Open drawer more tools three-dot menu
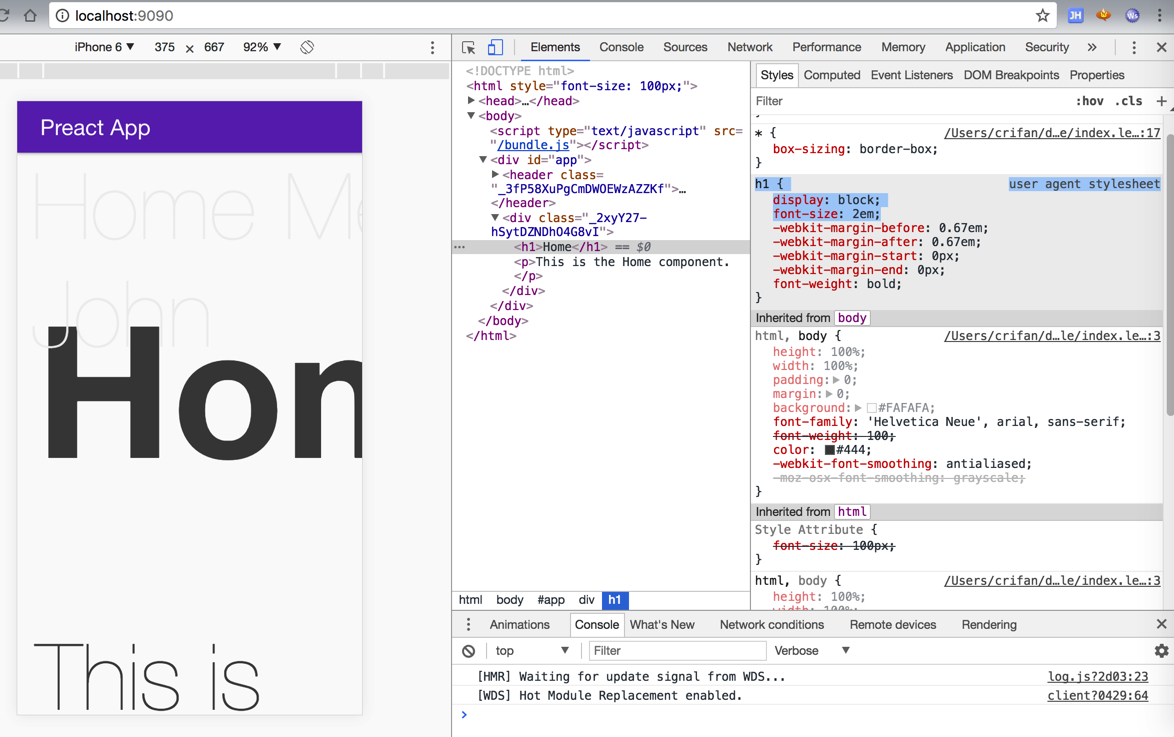This screenshot has width=1174, height=737. pyautogui.click(x=469, y=625)
